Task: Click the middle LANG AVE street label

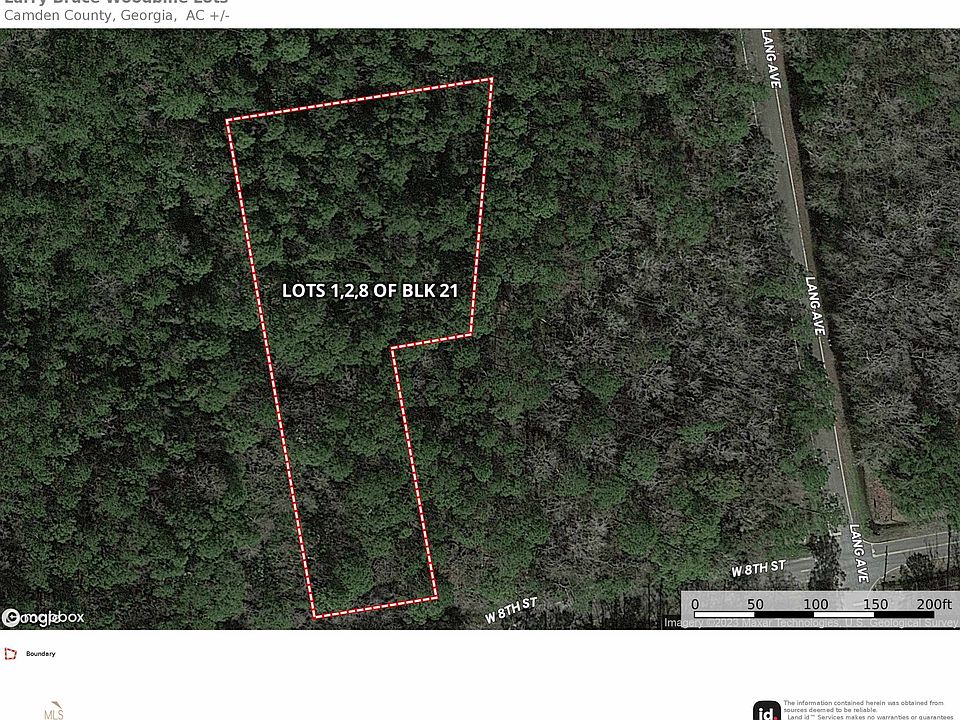Action: (x=814, y=306)
